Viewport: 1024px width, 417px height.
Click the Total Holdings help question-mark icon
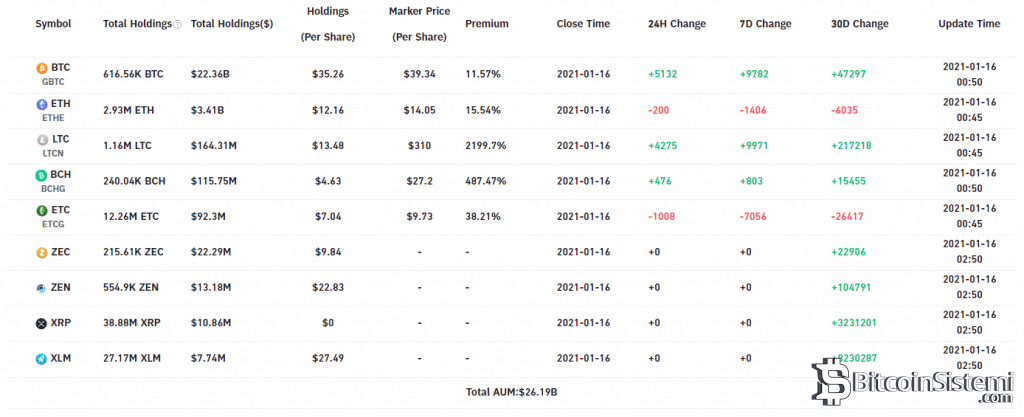coord(177,24)
